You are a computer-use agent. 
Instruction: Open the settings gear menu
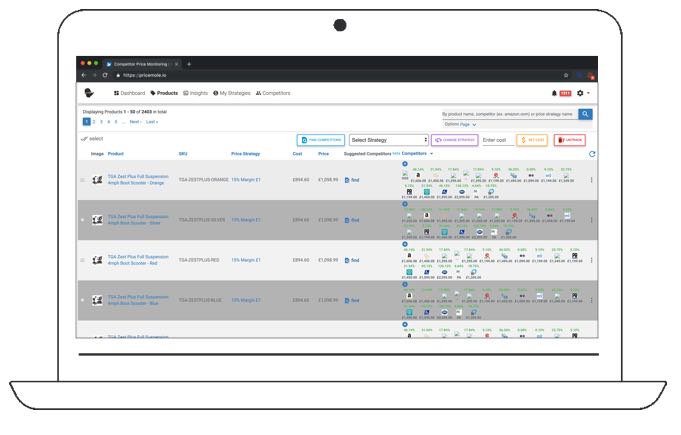[x=582, y=93]
